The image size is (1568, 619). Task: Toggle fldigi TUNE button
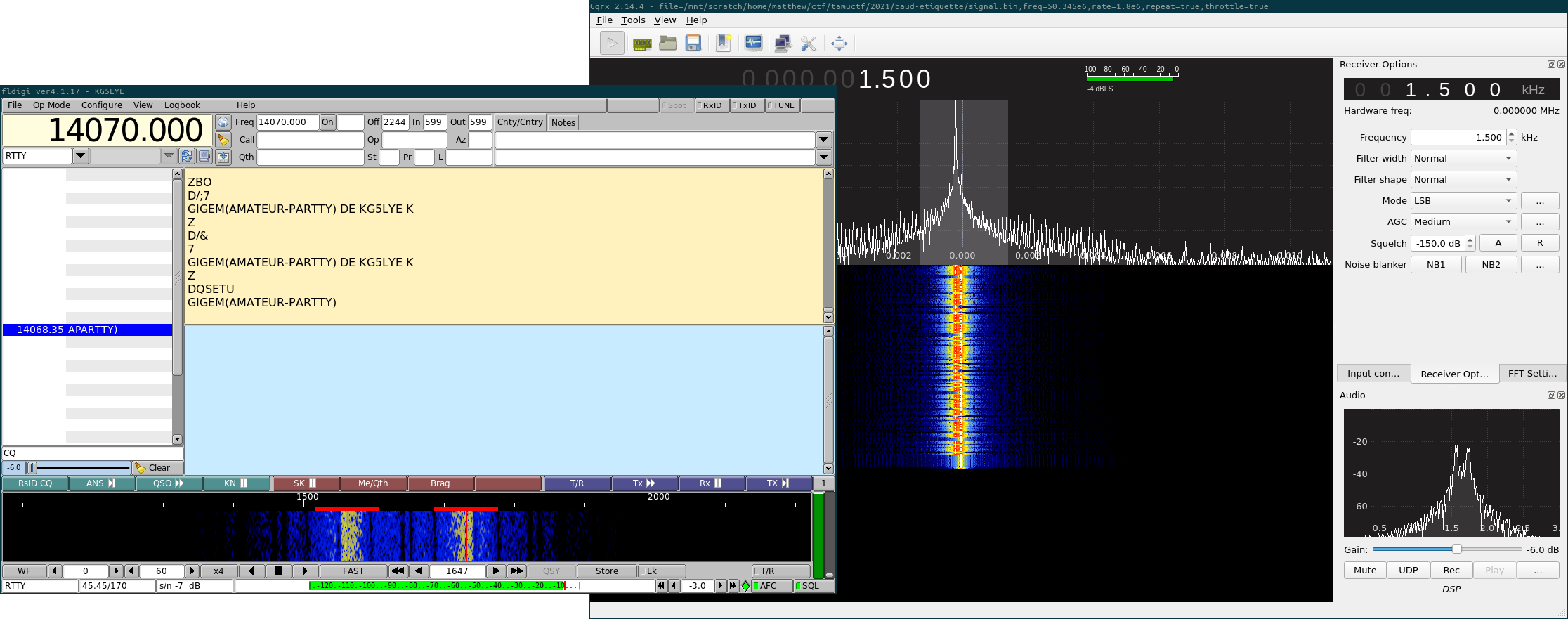[x=783, y=105]
